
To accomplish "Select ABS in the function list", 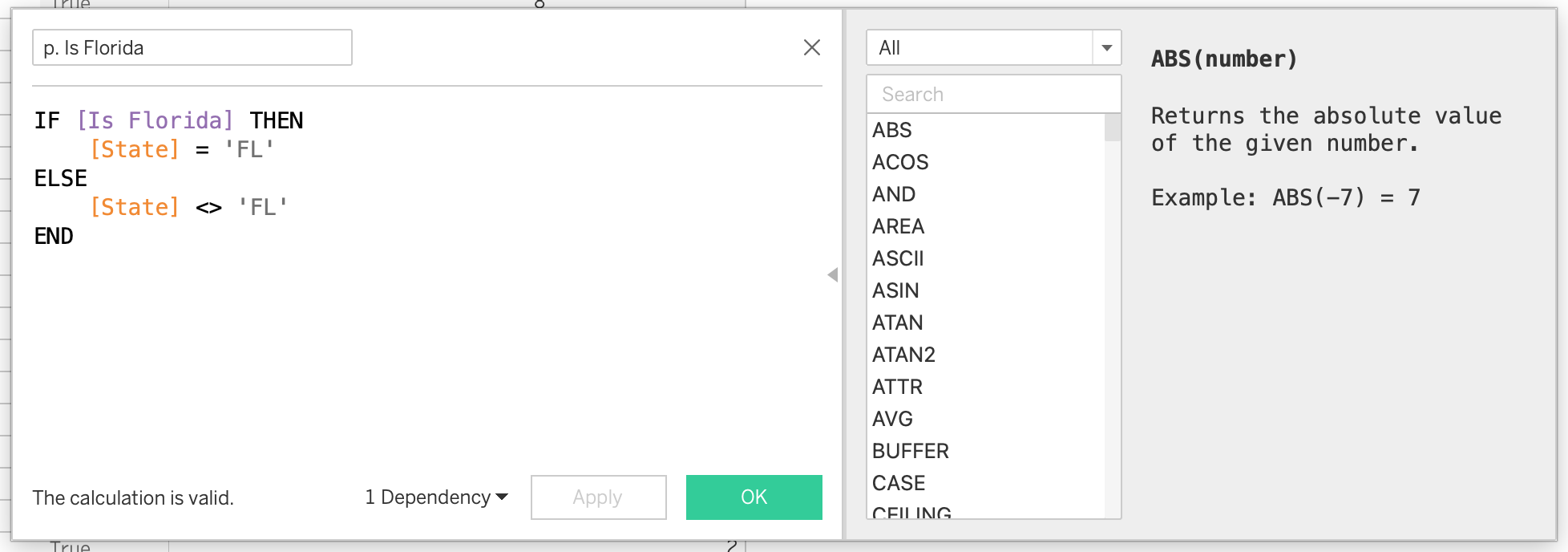I will tap(892, 130).
